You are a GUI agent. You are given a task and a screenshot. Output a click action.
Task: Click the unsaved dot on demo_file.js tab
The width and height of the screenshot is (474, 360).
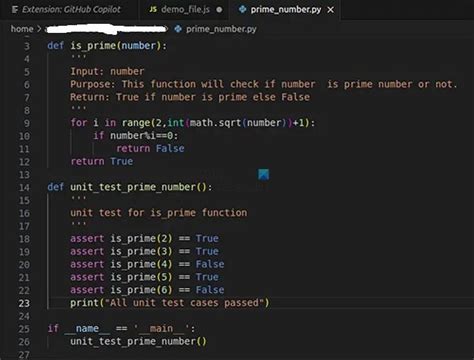(219, 10)
